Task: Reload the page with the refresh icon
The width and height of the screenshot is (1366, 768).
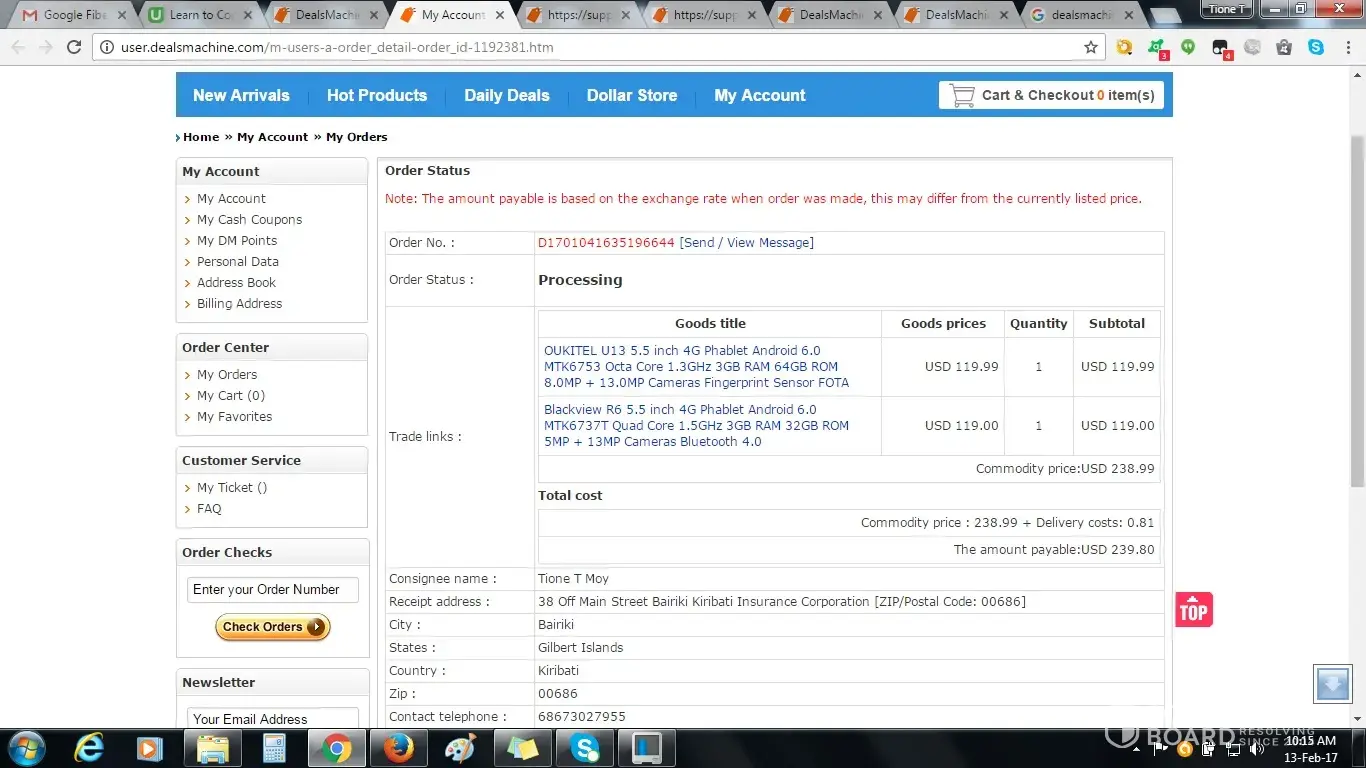Action: point(74,47)
